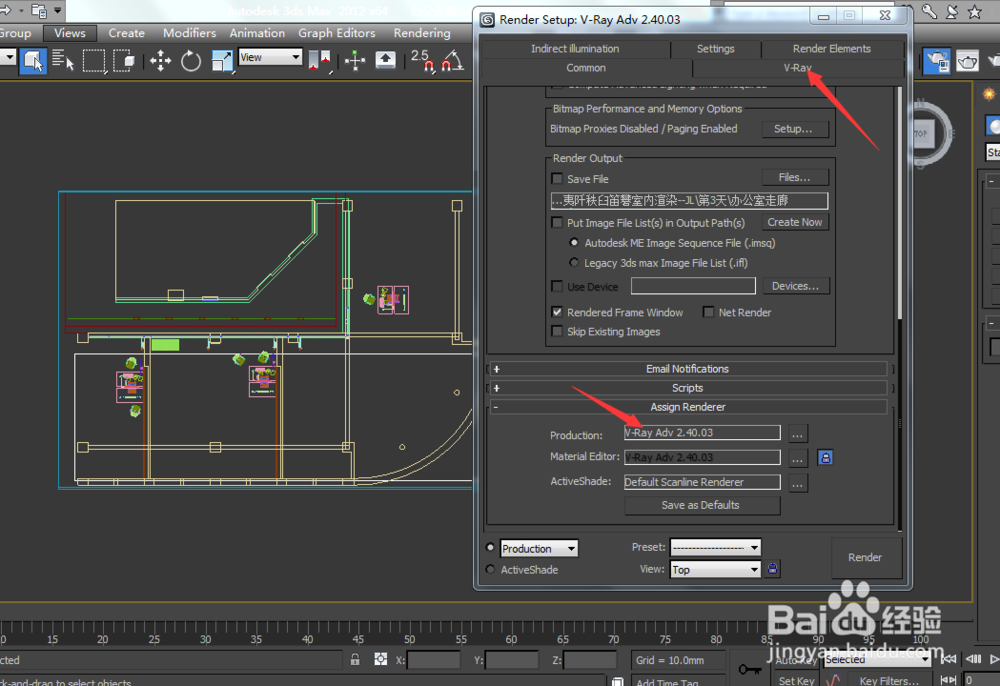The width and height of the screenshot is (1000, 686).
Task: Toggle Selection Lock in status bar
Action: click(x=355, y=659)
